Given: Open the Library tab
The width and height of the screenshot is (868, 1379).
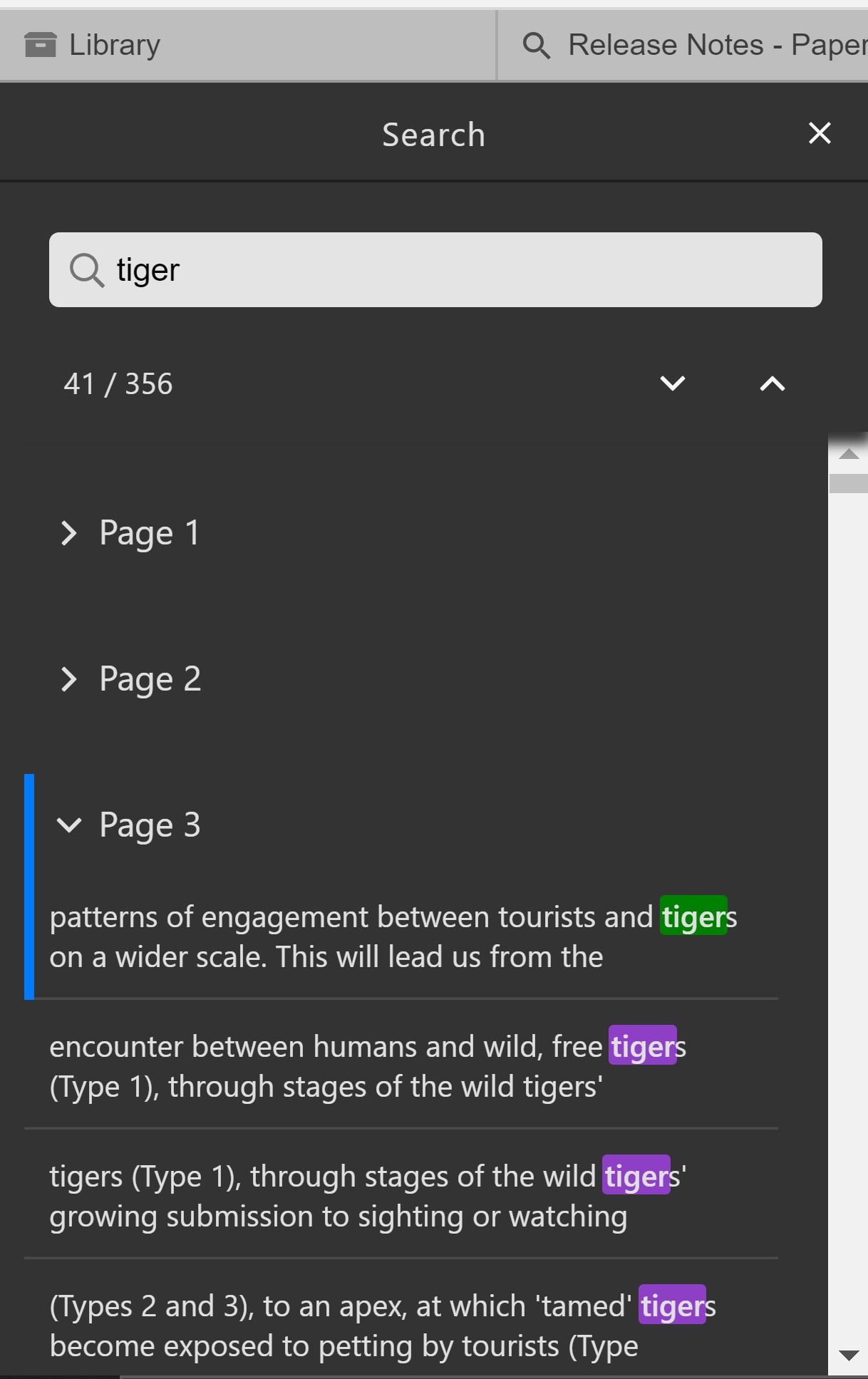Looking at the screenshot, I should [114, 46].
